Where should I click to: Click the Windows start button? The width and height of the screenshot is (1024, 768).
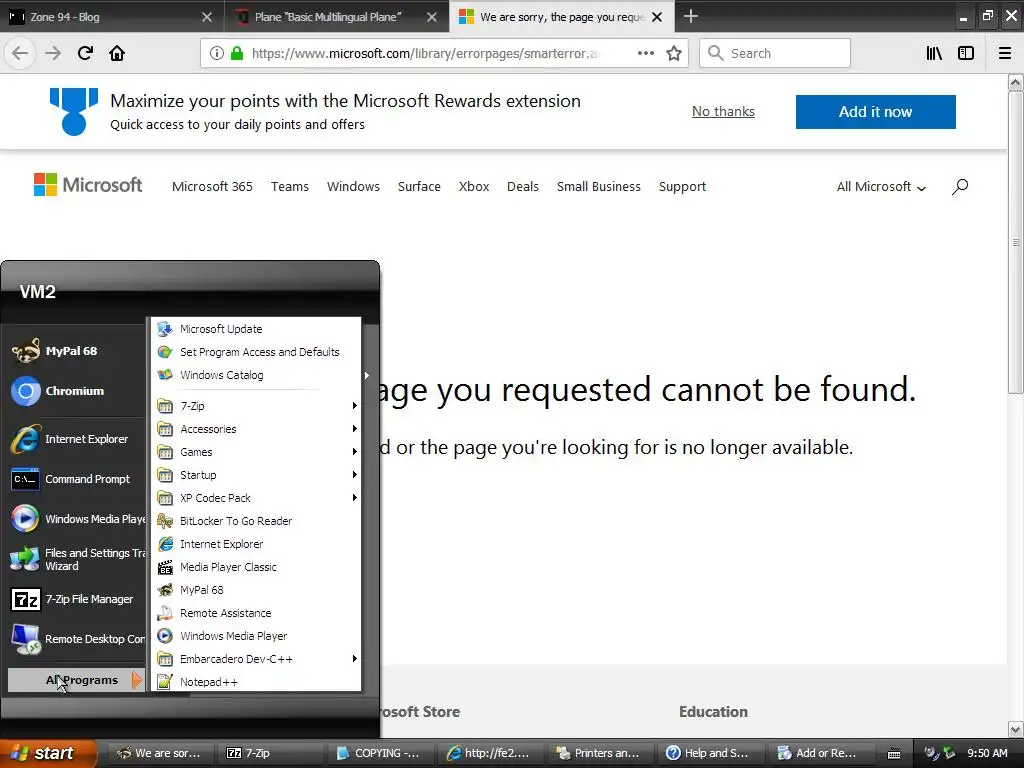pos(46,753)
